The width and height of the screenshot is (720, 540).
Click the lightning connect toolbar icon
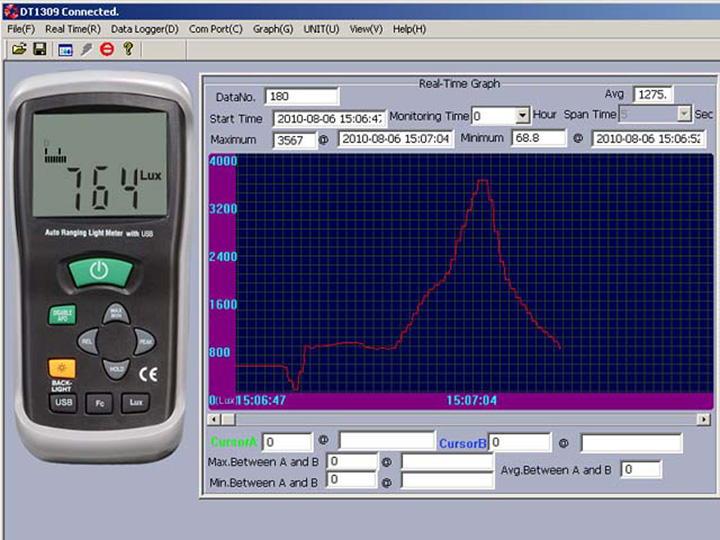(x=86, y=49)
